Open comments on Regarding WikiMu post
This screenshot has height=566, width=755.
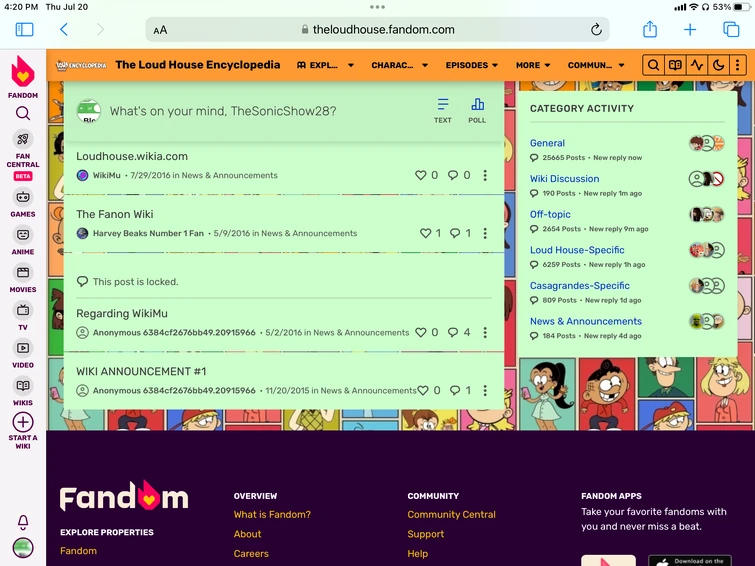pyautogui.click(x=453, y=332)
